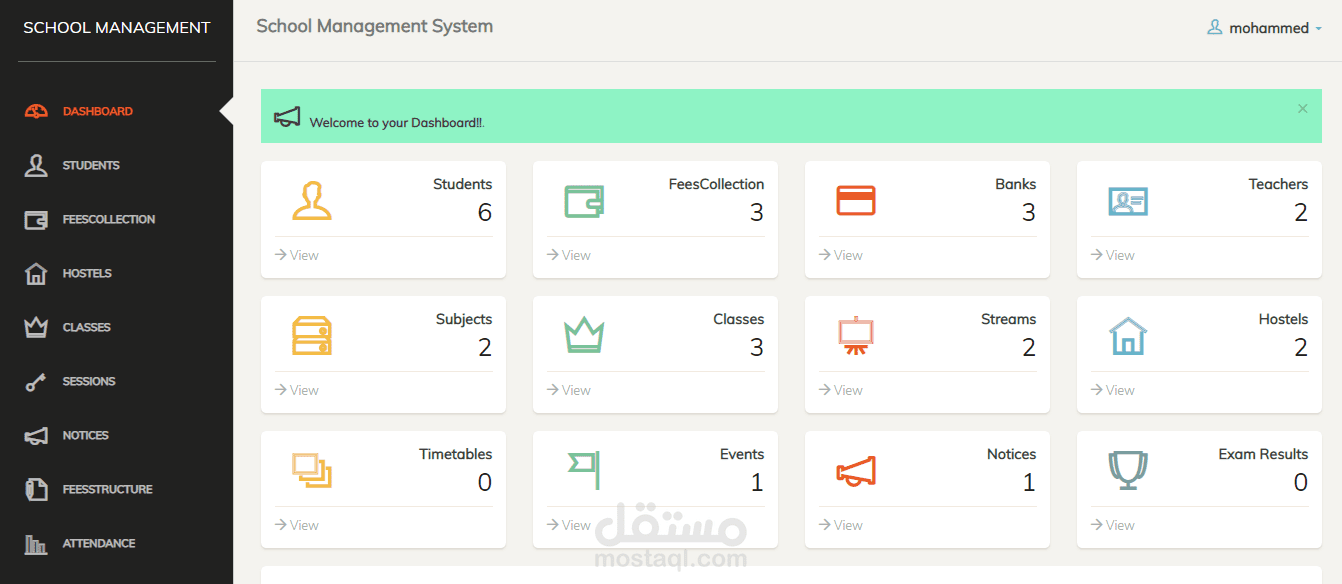Click the ID card icon on Teachers card
1342x584 pixels.
tap(1128, 202)
